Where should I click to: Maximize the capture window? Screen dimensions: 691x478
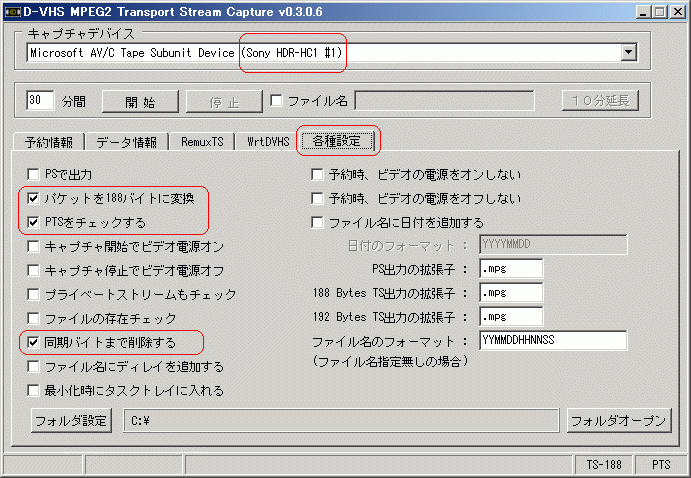click(660, 12)
